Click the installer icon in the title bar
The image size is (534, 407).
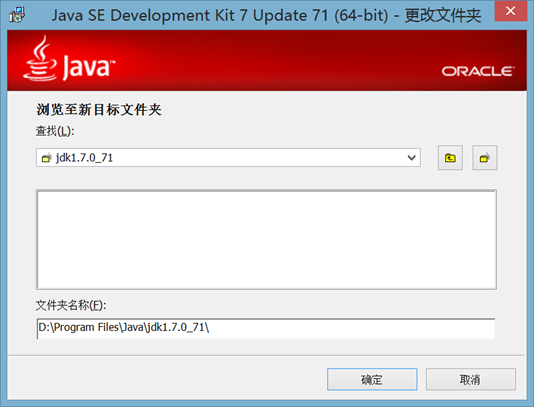coord(17,15)
